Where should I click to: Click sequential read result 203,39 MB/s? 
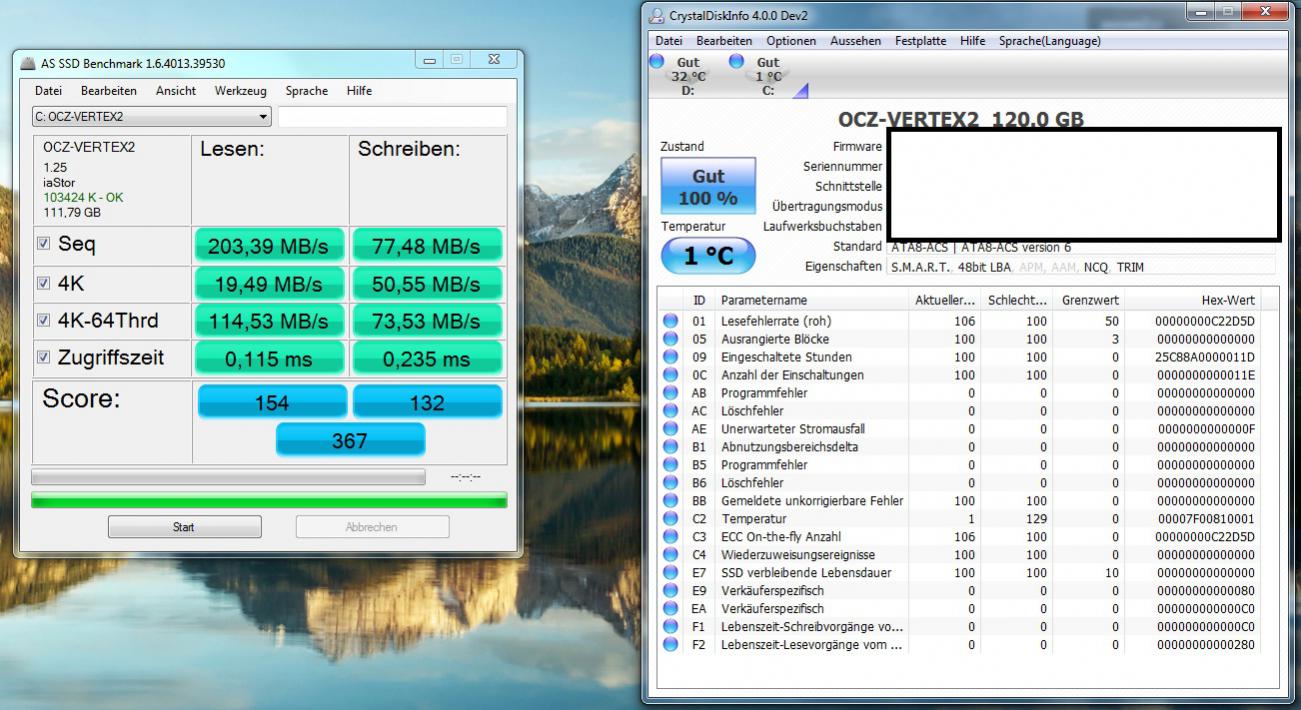[269, 246]
